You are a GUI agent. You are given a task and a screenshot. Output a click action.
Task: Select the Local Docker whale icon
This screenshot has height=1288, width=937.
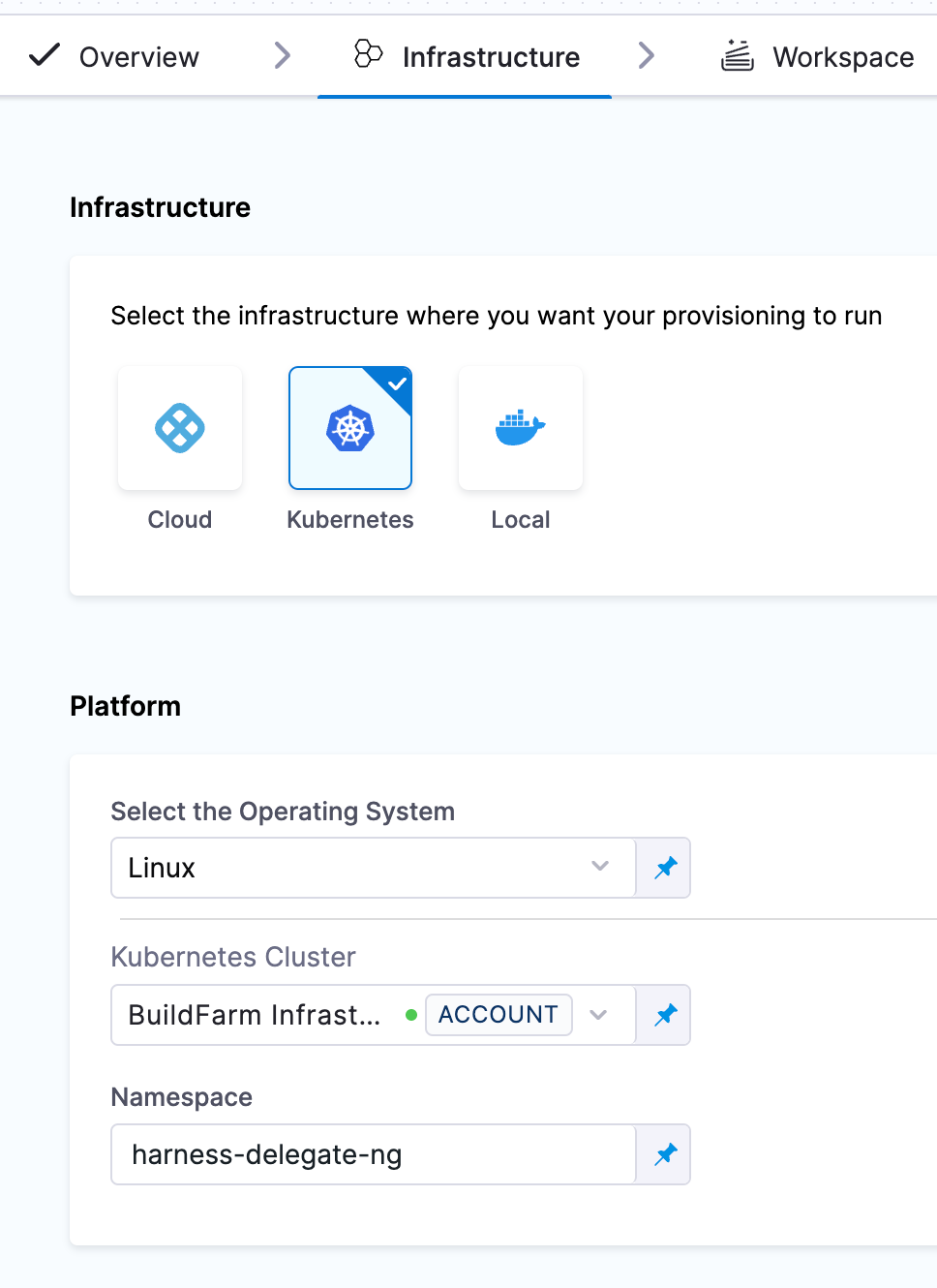click(521, 426)
